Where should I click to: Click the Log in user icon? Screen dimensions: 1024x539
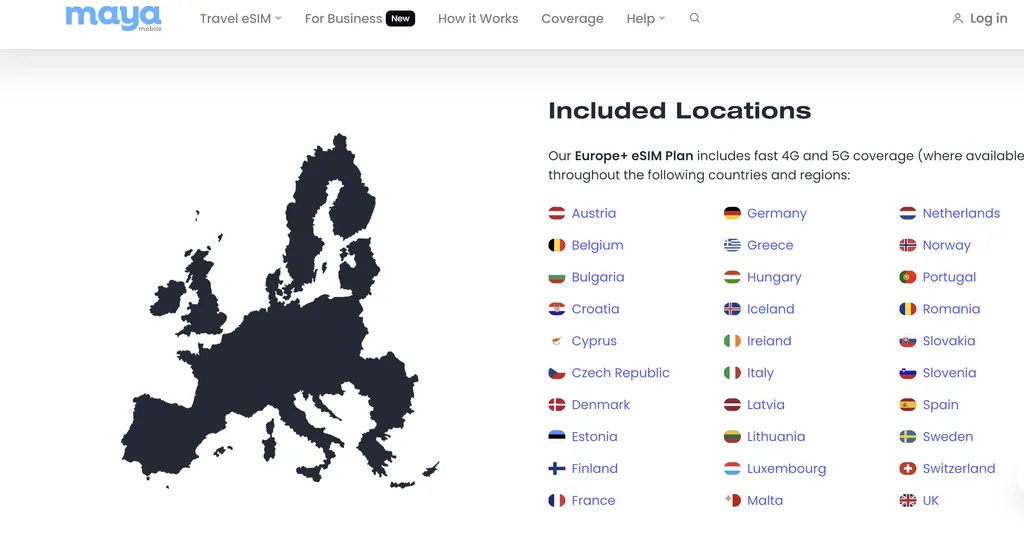[957, 19]
